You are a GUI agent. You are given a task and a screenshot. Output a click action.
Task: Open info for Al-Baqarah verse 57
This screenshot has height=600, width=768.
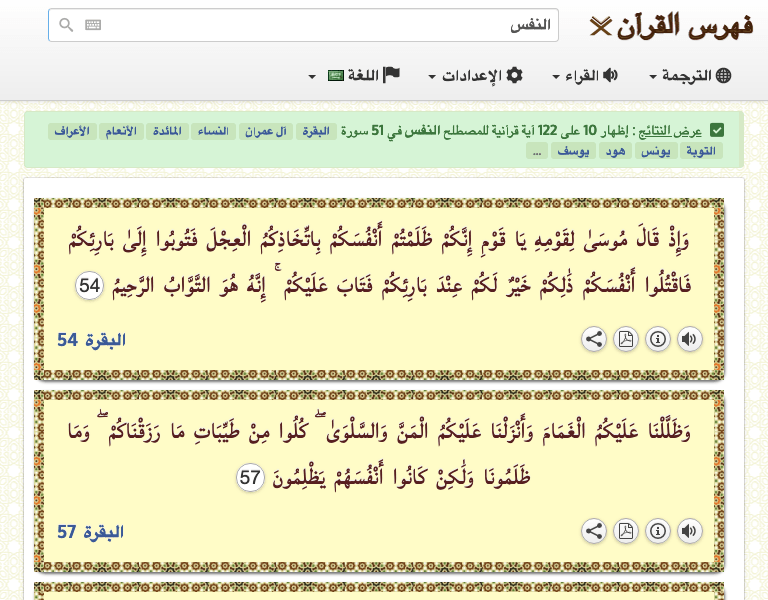pos(657,531)
